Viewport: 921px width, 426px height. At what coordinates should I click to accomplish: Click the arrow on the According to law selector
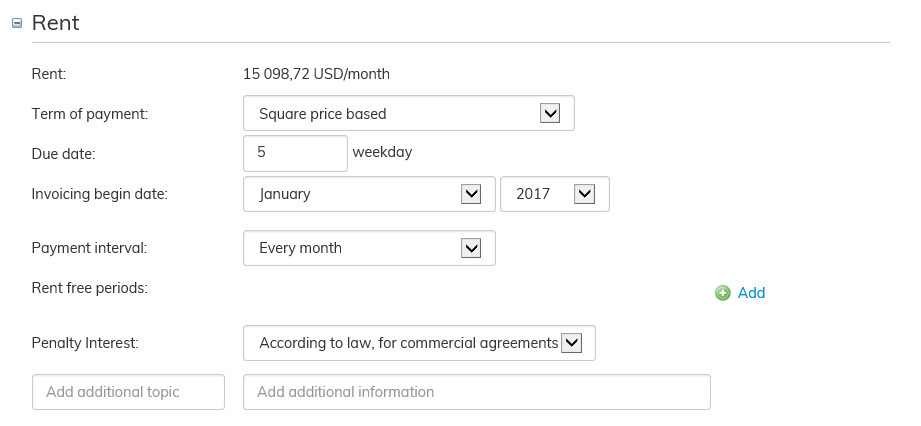click(571, 343)
